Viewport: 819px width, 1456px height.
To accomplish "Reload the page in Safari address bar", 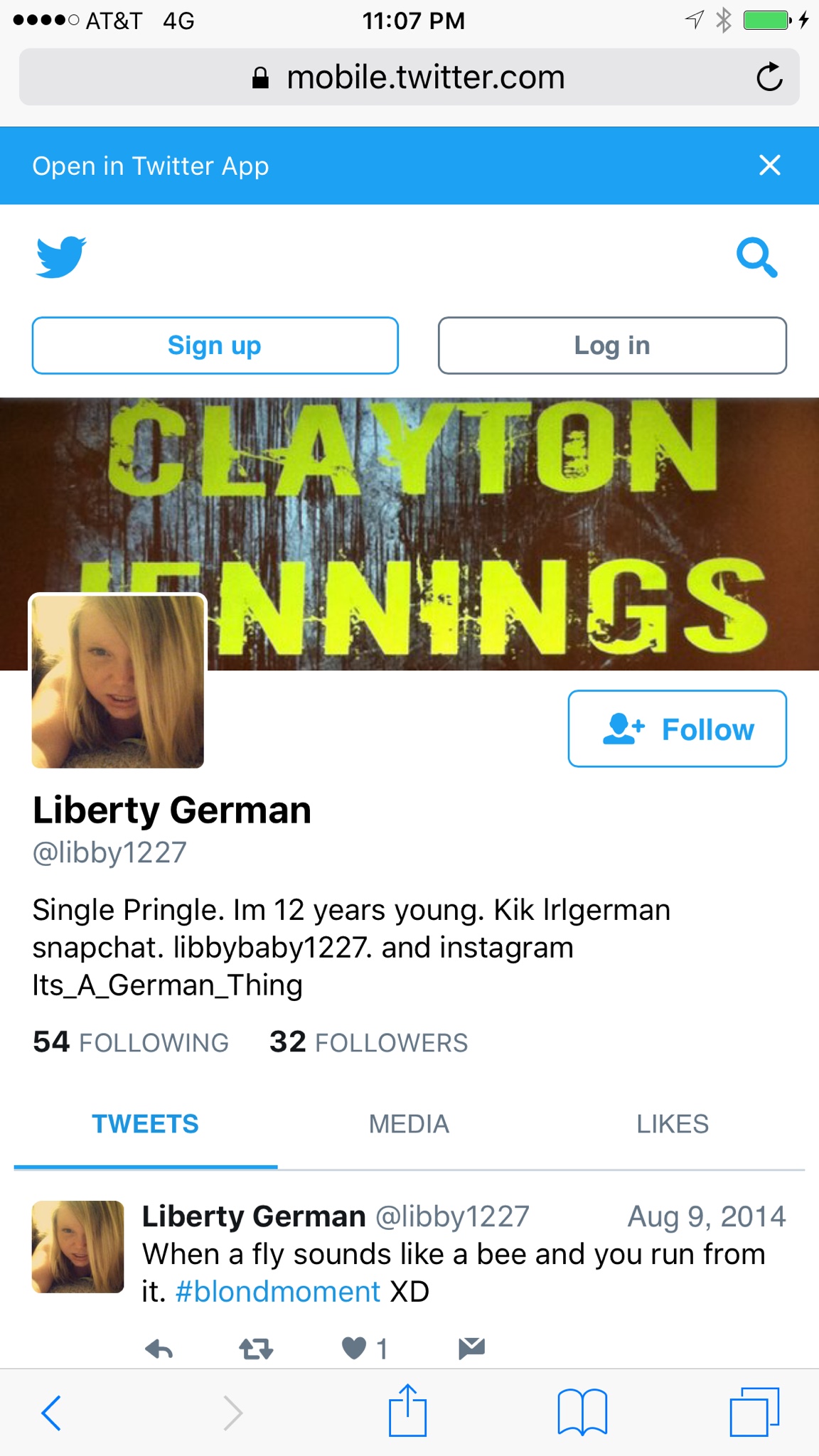I will tap(769, 77).
